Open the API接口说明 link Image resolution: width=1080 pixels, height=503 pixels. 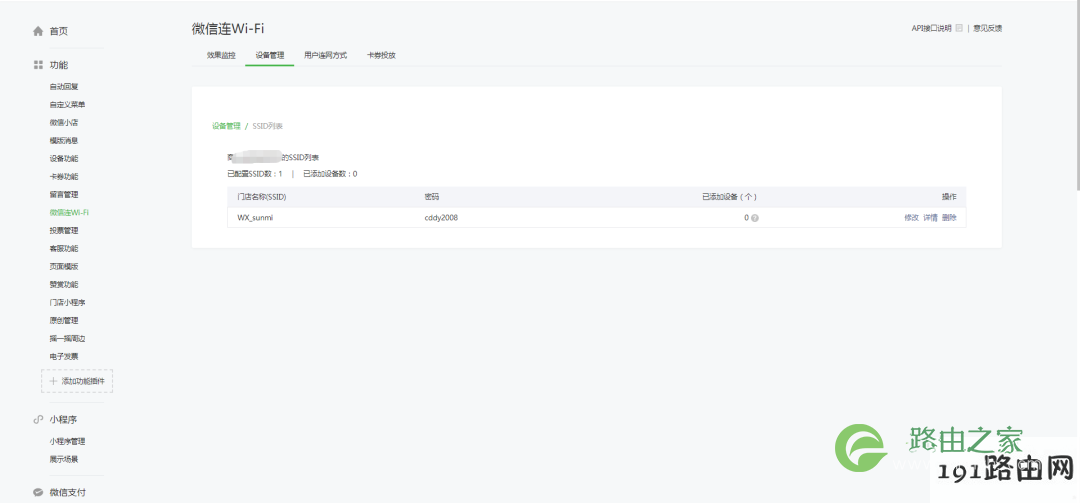click(931, 28)
